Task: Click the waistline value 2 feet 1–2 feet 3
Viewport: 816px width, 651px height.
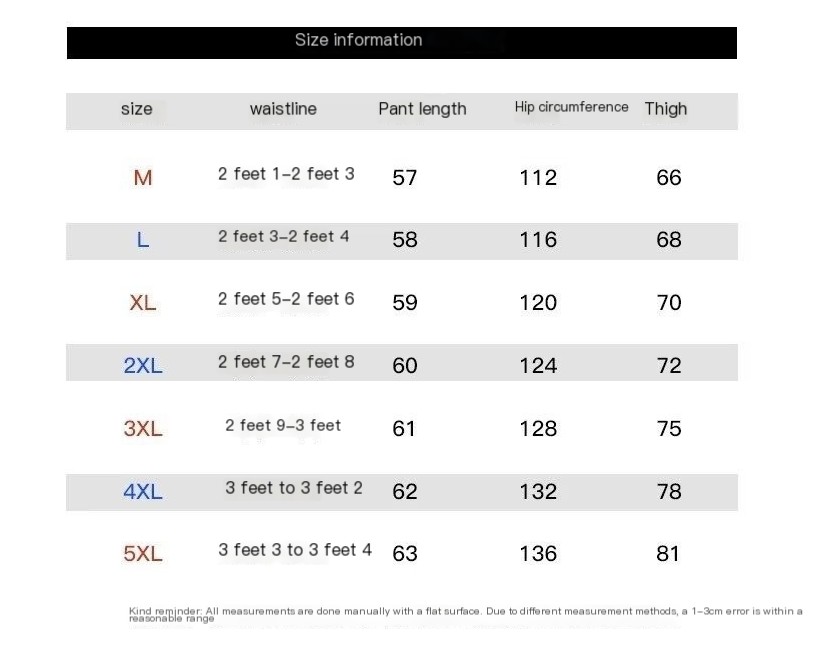Action: [x=286, y=174]
